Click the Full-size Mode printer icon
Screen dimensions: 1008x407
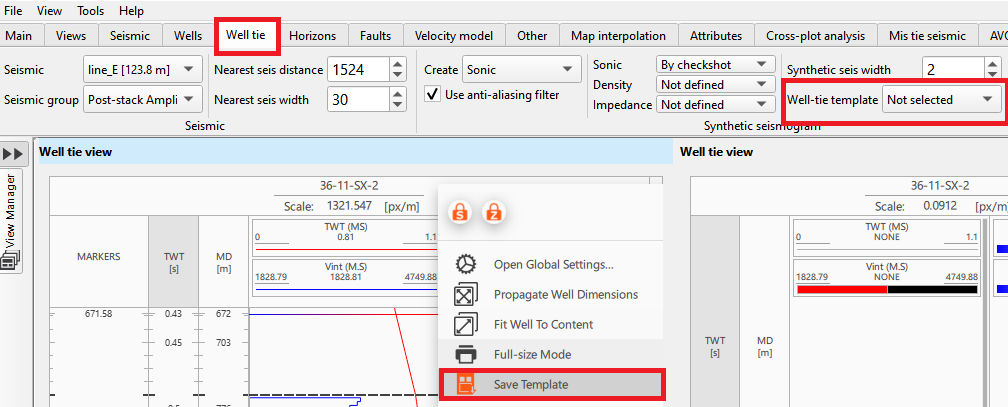pyautogui.click(x=466, y=354)
